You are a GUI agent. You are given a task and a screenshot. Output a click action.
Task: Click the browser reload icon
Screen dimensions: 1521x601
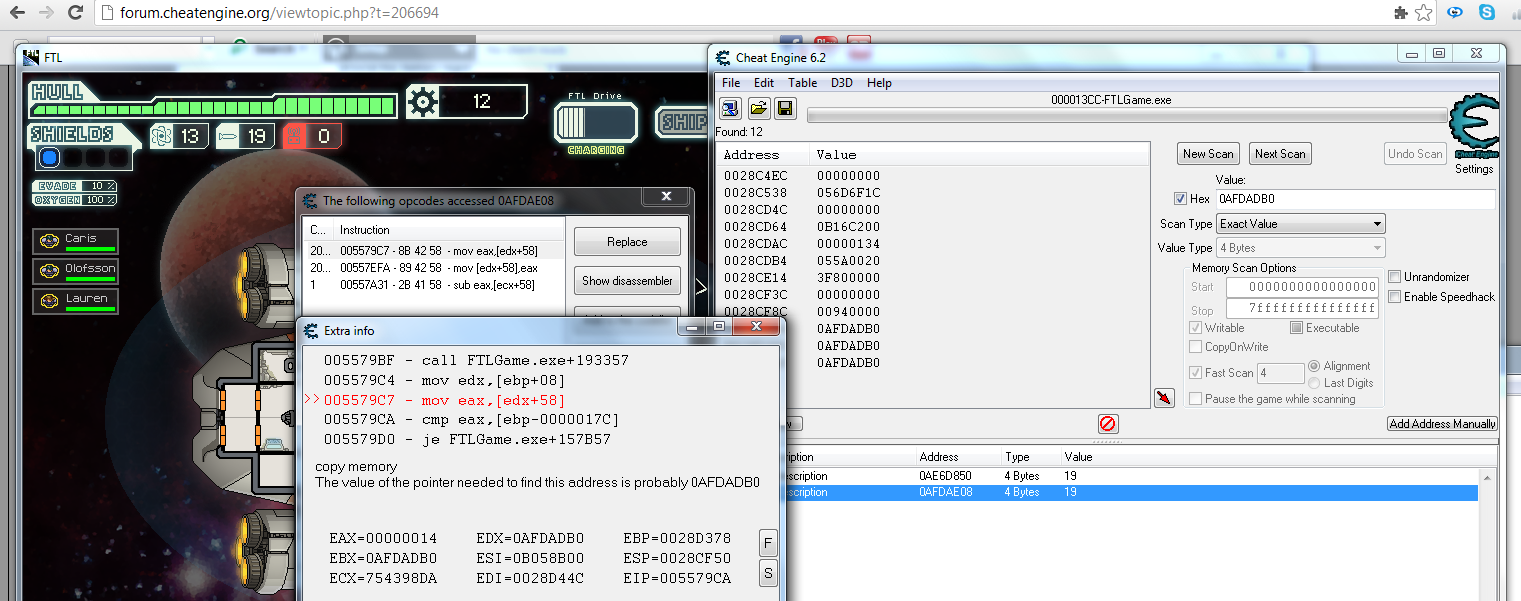coord(75,13)
